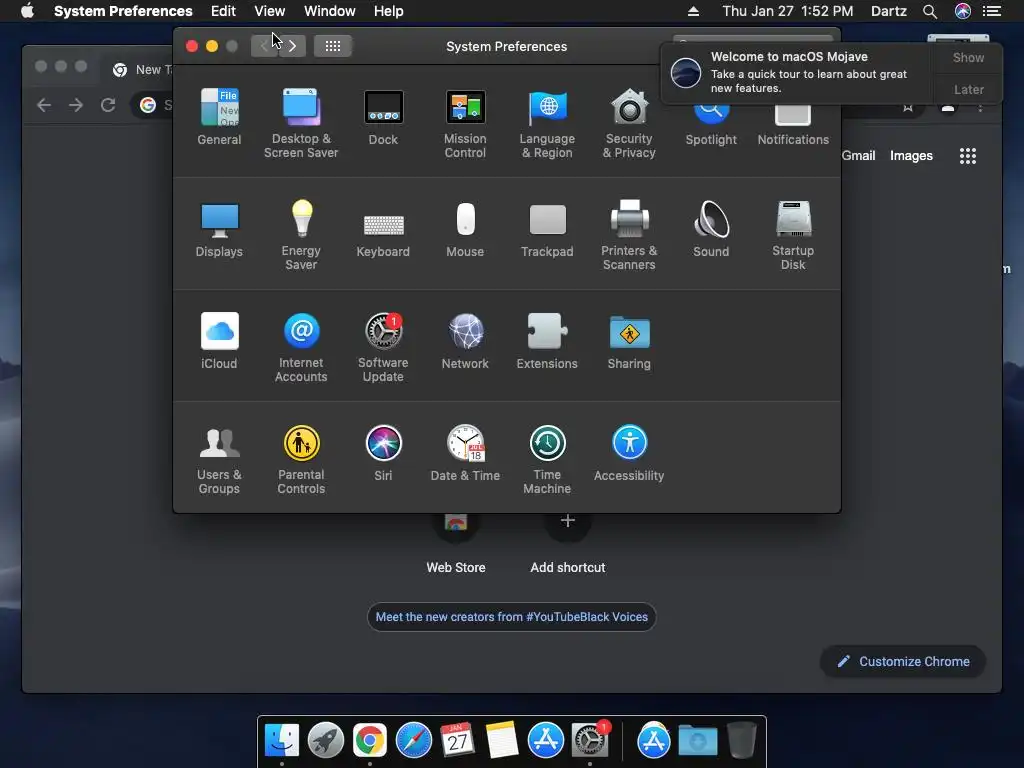Click the Dartz user name in menu bar

pyautogui.click(x=889, y=11)
